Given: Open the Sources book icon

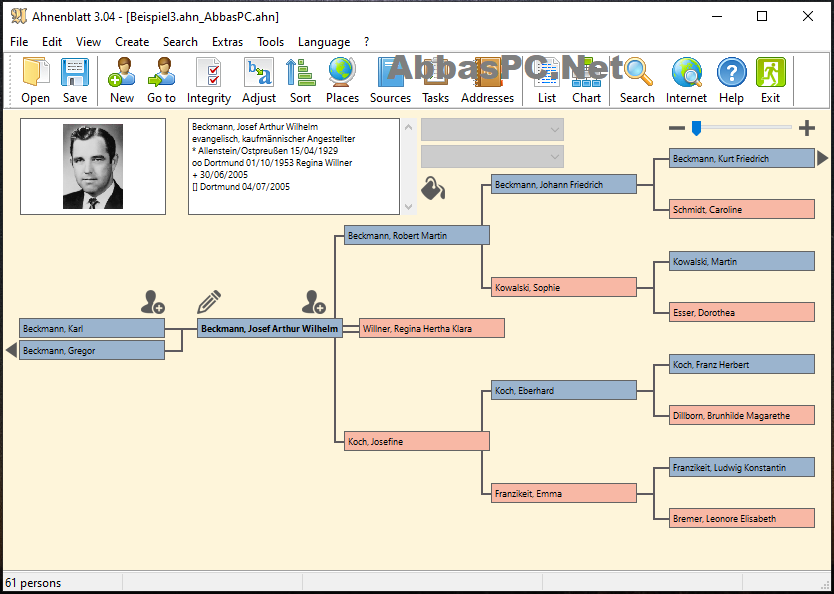Looking at the screenshot, I should [390, 72].
